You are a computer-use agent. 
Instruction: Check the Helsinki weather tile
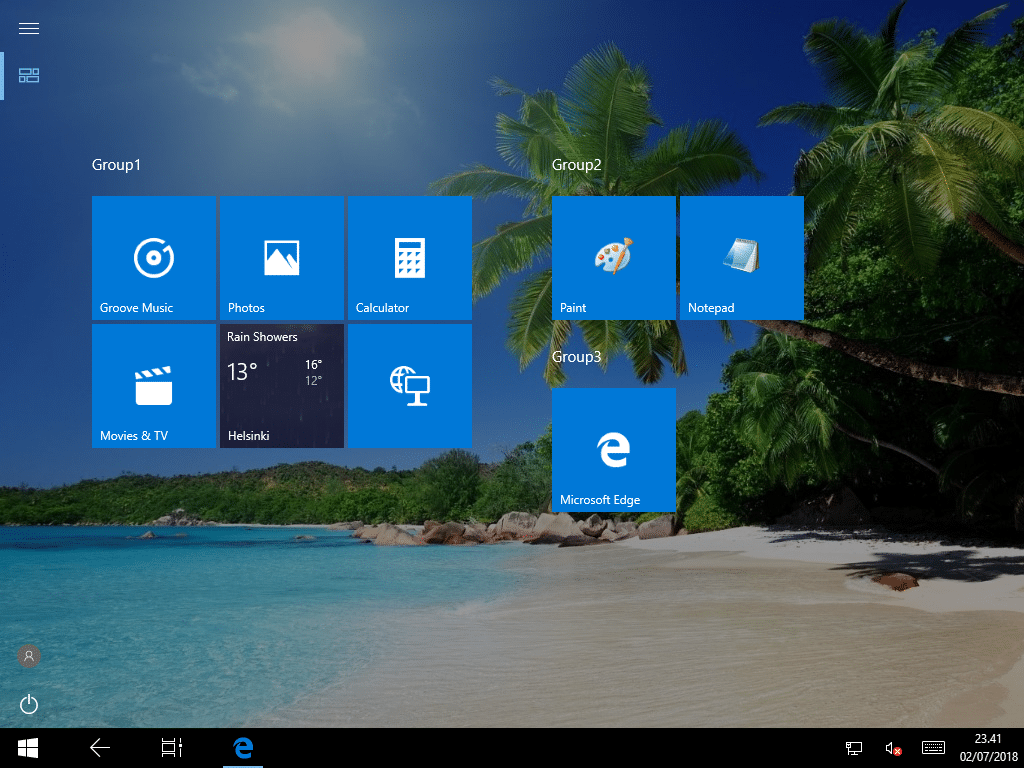point(281,385)
